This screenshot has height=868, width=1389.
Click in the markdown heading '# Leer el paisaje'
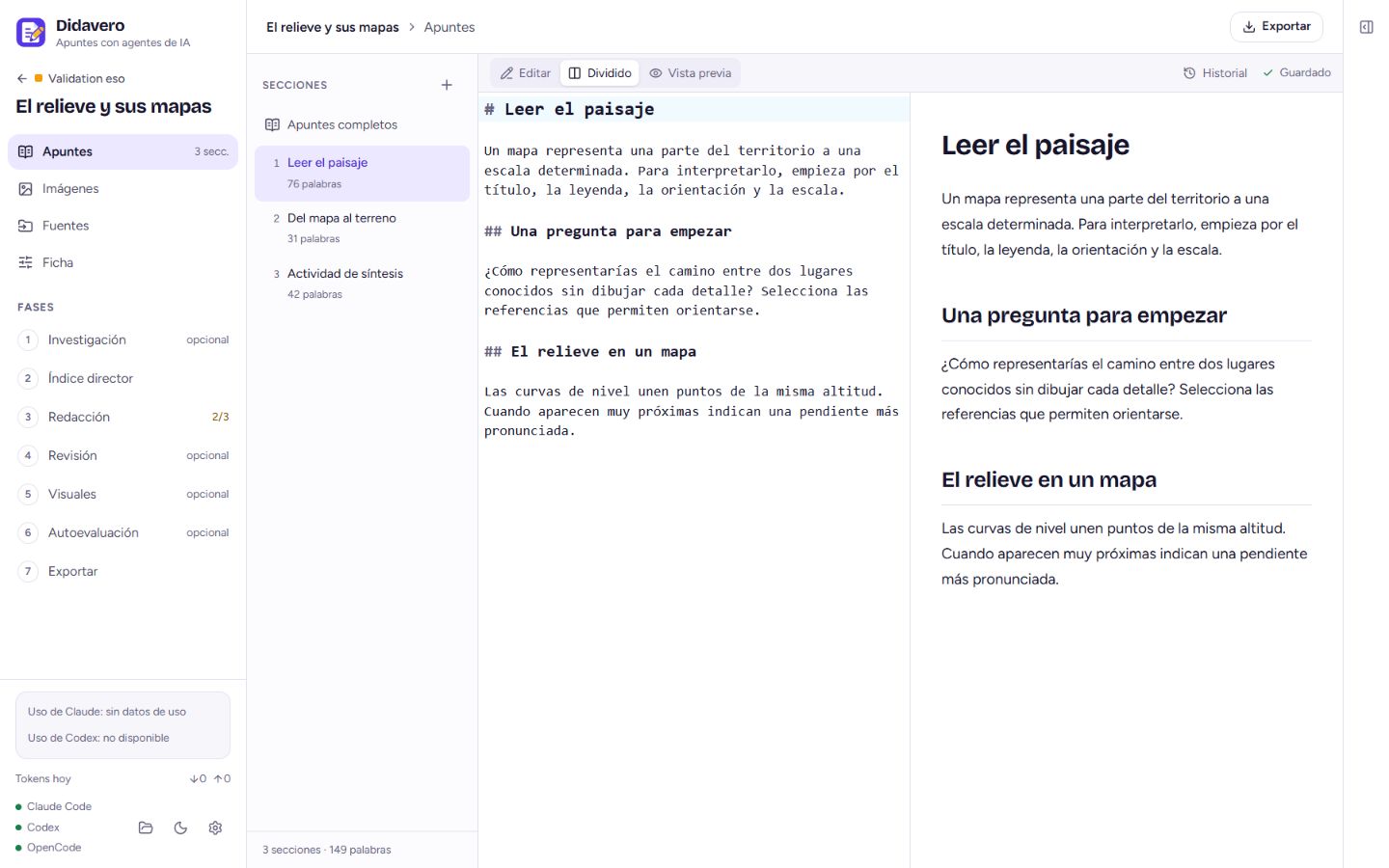569,109
